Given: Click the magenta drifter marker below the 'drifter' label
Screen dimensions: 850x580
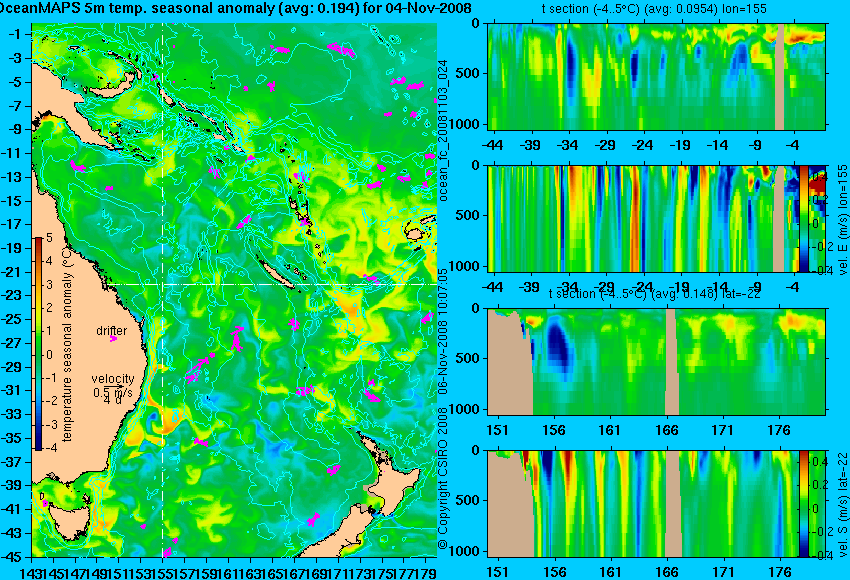Looking at the screenshot, I should pos(113,339).
